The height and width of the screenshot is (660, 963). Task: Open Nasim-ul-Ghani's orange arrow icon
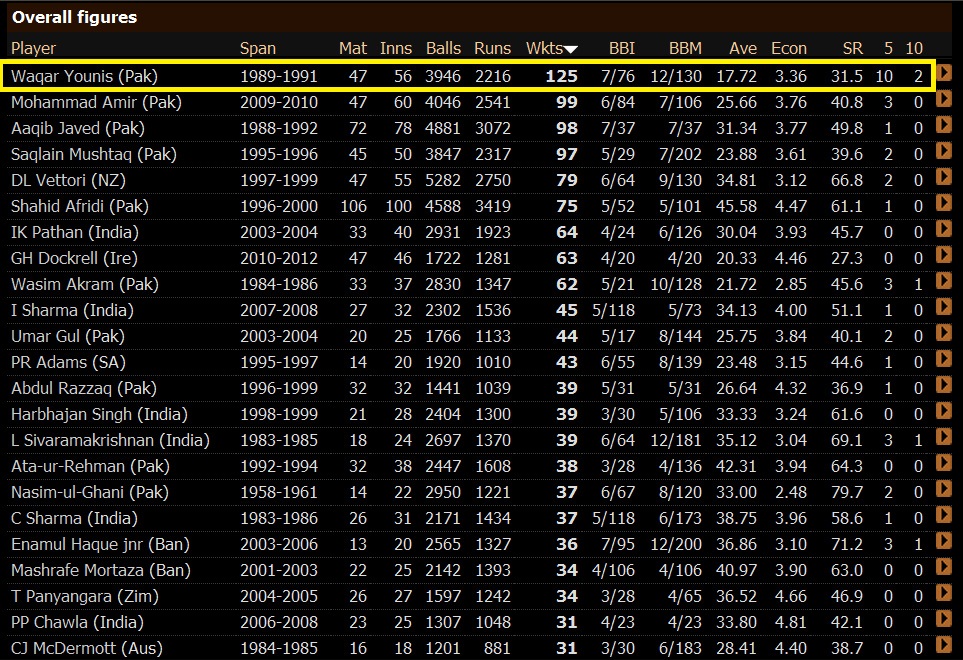pyautogui.click(x=944, y=489)
